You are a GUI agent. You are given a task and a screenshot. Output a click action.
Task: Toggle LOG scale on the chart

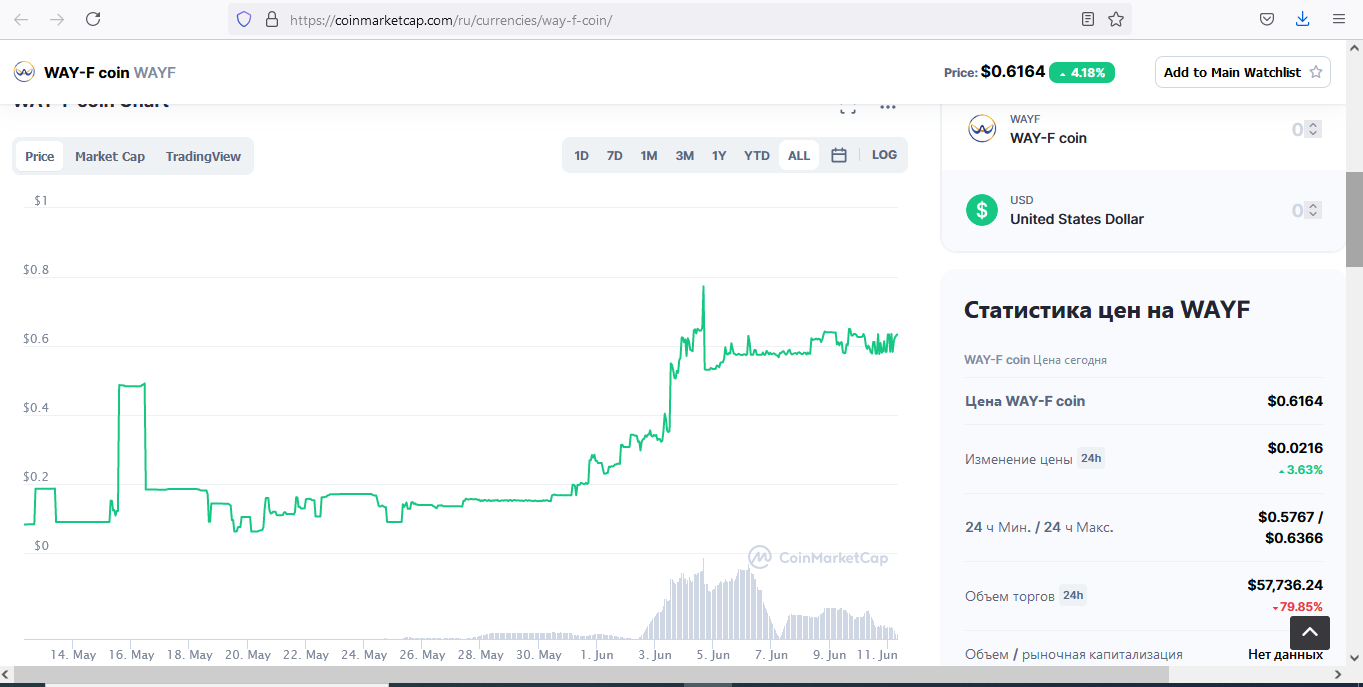click(x=884, y=155)
